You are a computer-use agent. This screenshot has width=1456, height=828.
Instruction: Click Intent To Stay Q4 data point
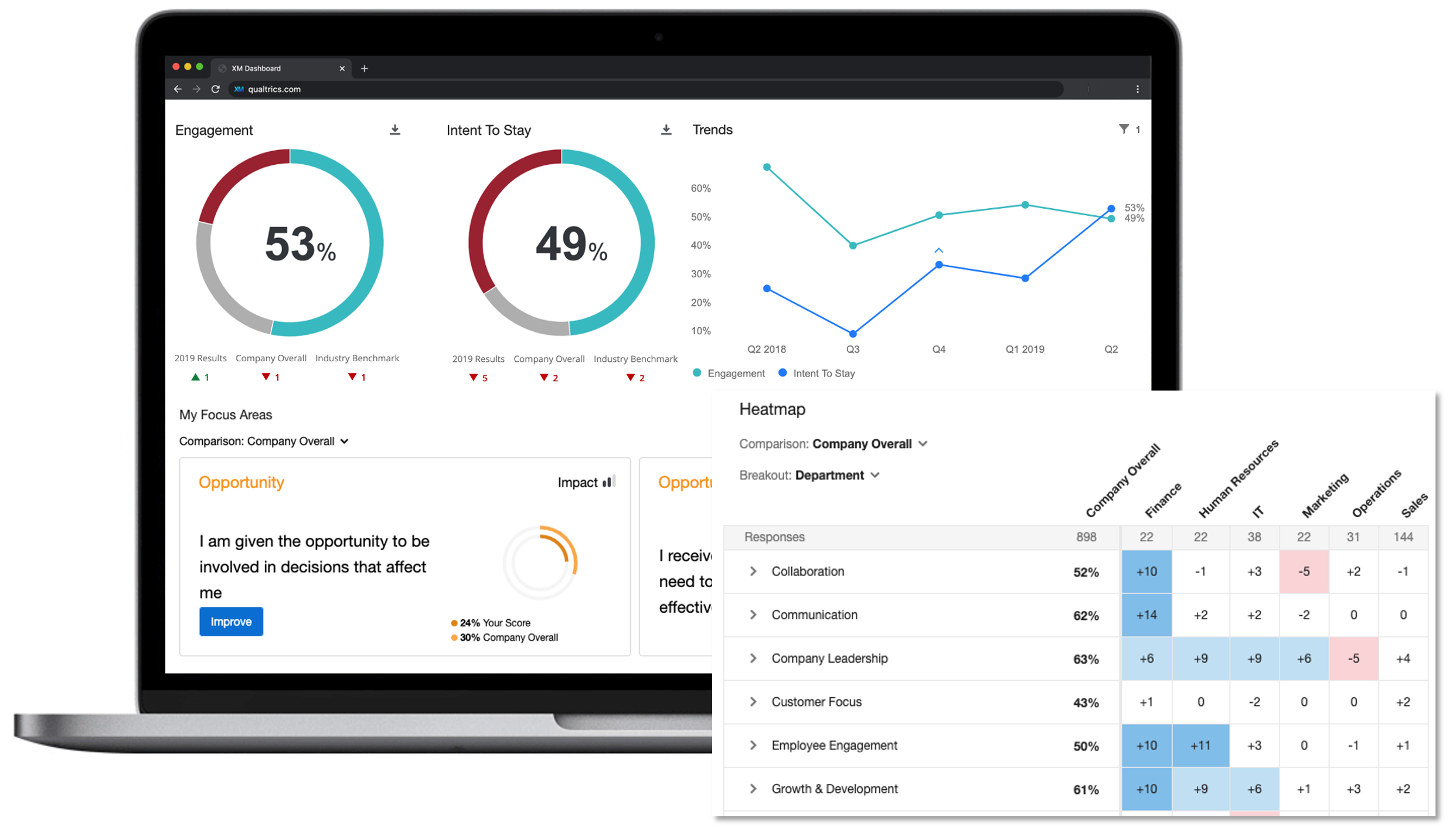tap(939, 264)
